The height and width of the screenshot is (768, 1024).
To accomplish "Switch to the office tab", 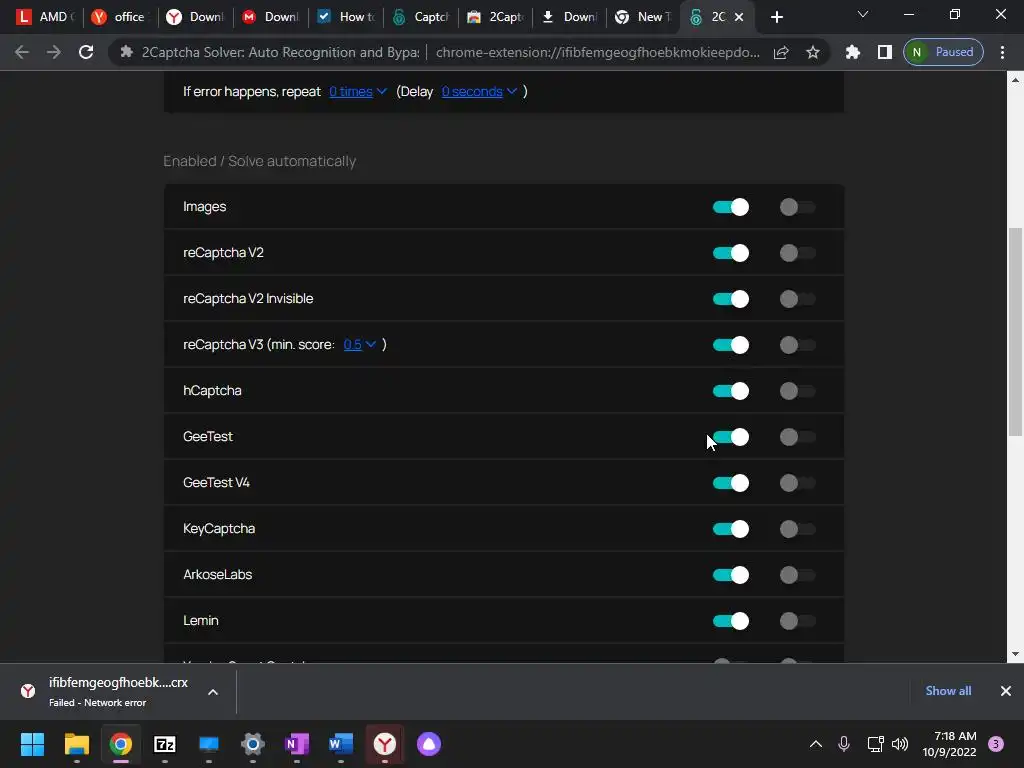I will coord(120,17).
